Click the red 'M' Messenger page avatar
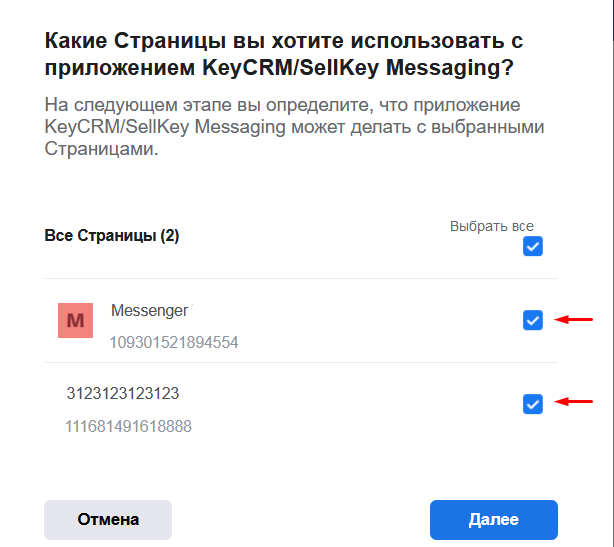Image resolution: width=614 pixels, height=547 pixels. click(75, 320)
